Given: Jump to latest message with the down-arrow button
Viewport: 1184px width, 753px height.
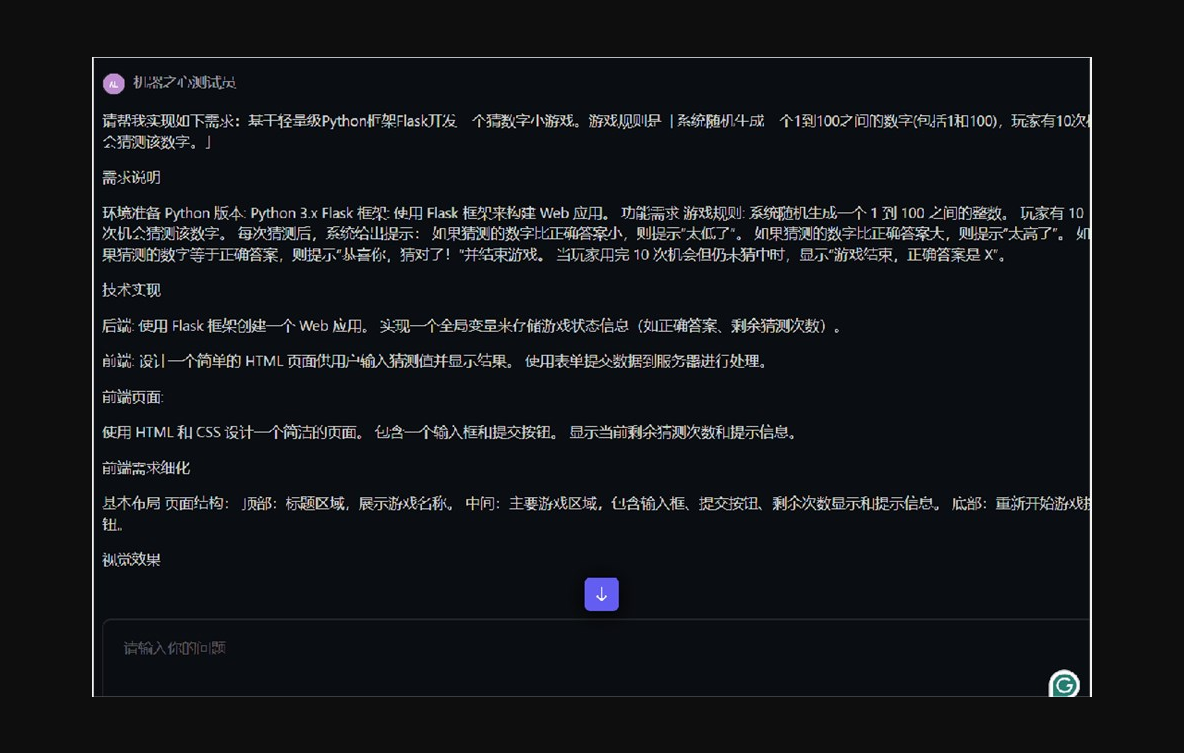Looking at the screenshot, I should (601, 593).
